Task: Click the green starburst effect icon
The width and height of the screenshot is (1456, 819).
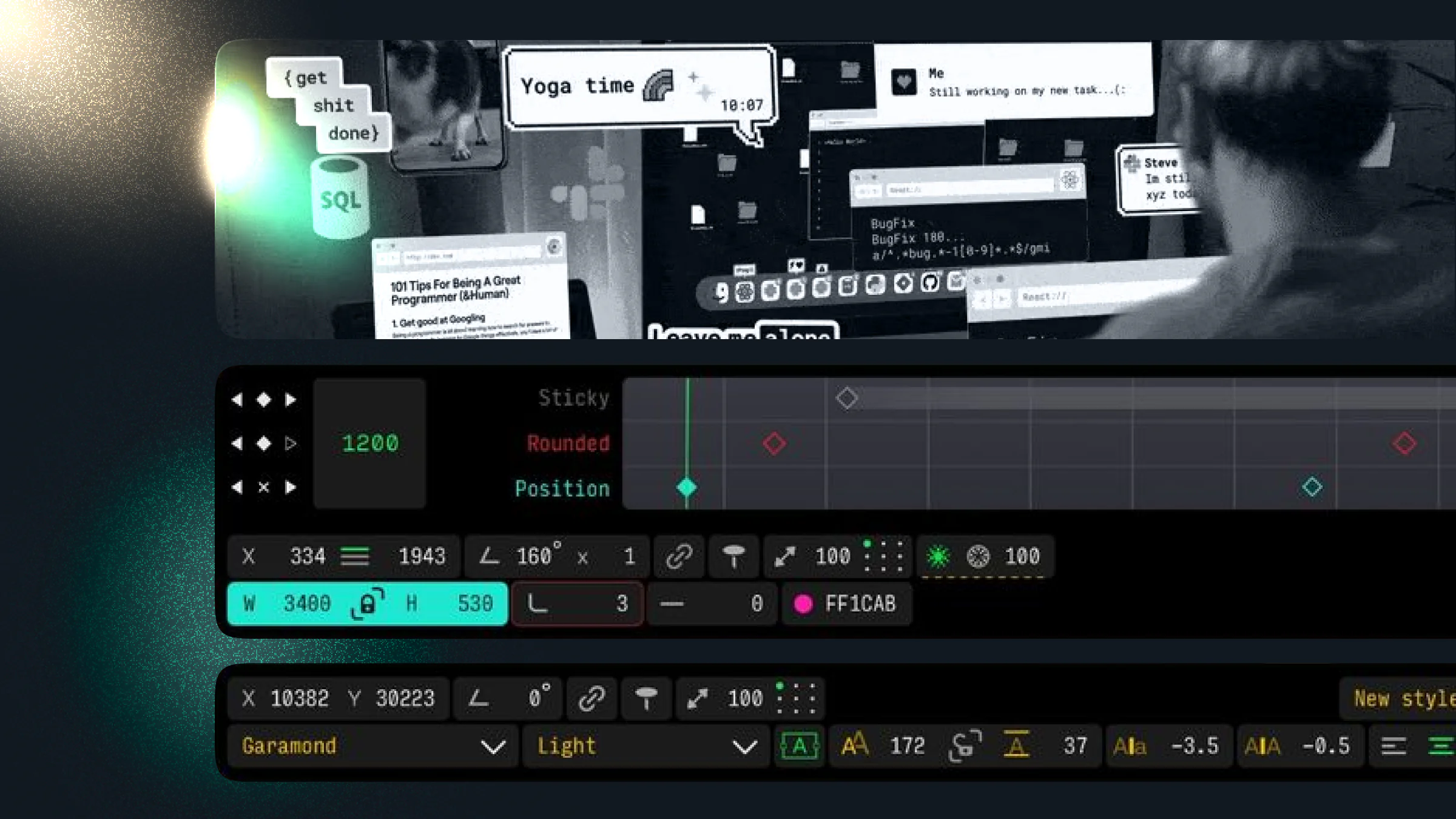Action: (938, 556)
